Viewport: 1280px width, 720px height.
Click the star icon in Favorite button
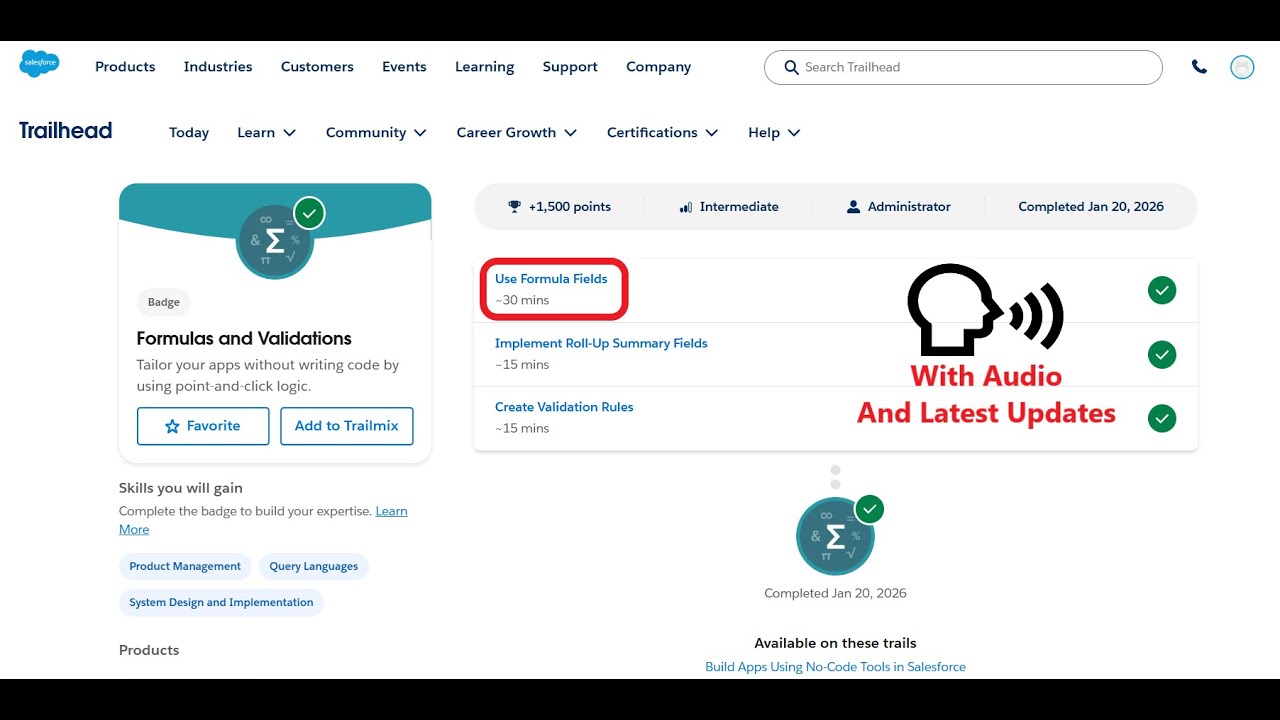pyautogui.click(x=172, y=426)
